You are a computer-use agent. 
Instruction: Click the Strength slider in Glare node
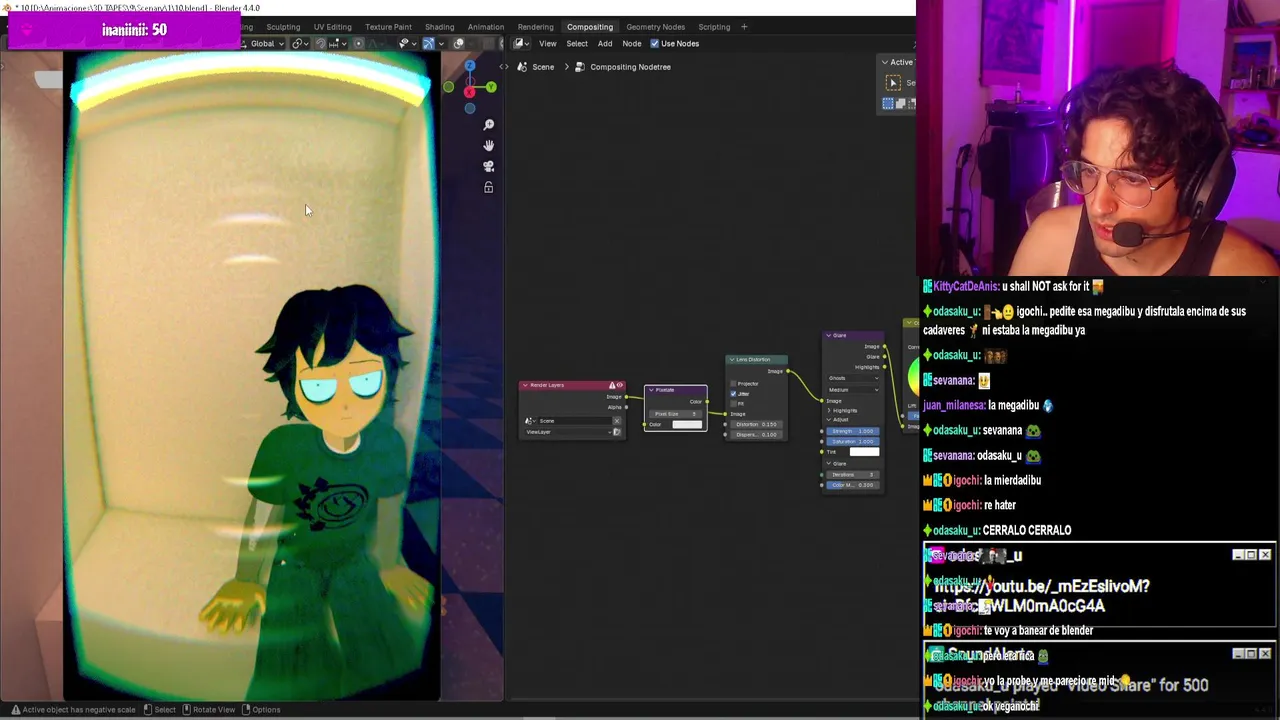[853, 431]
